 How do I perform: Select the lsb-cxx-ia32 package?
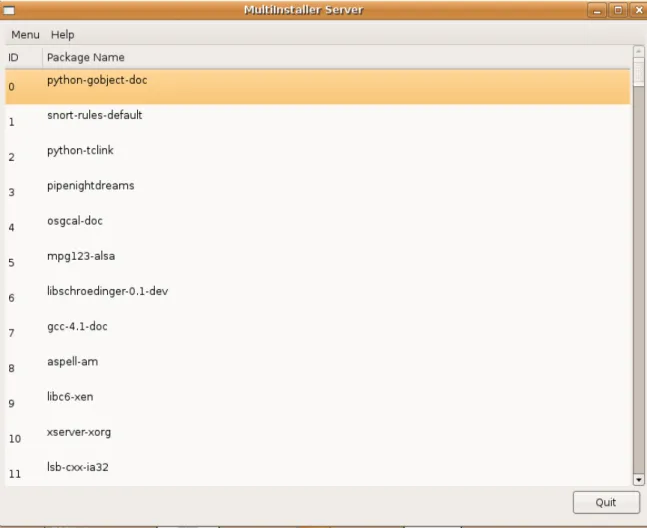[318, 471]
